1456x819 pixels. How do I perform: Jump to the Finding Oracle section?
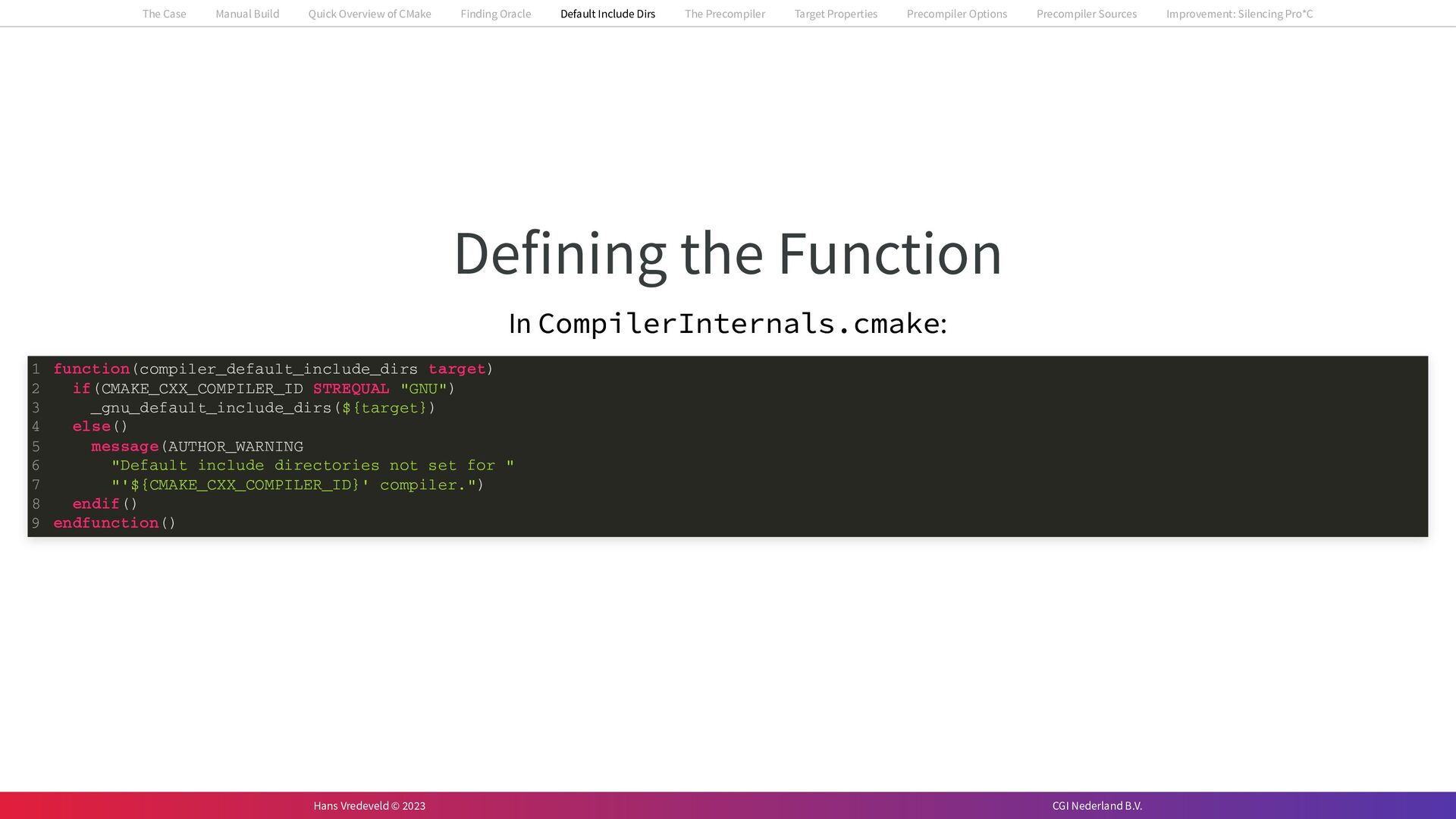[x=495, y=14]
